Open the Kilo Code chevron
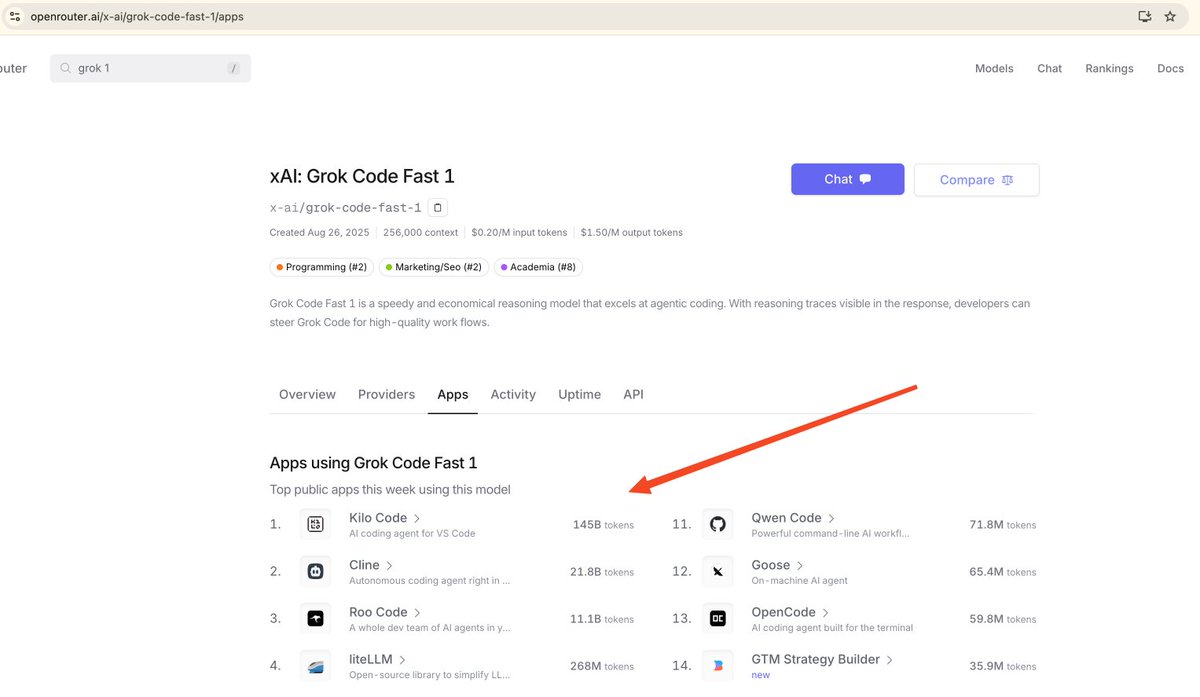This screenshot has width=1200, height=697. click(417, 518)
